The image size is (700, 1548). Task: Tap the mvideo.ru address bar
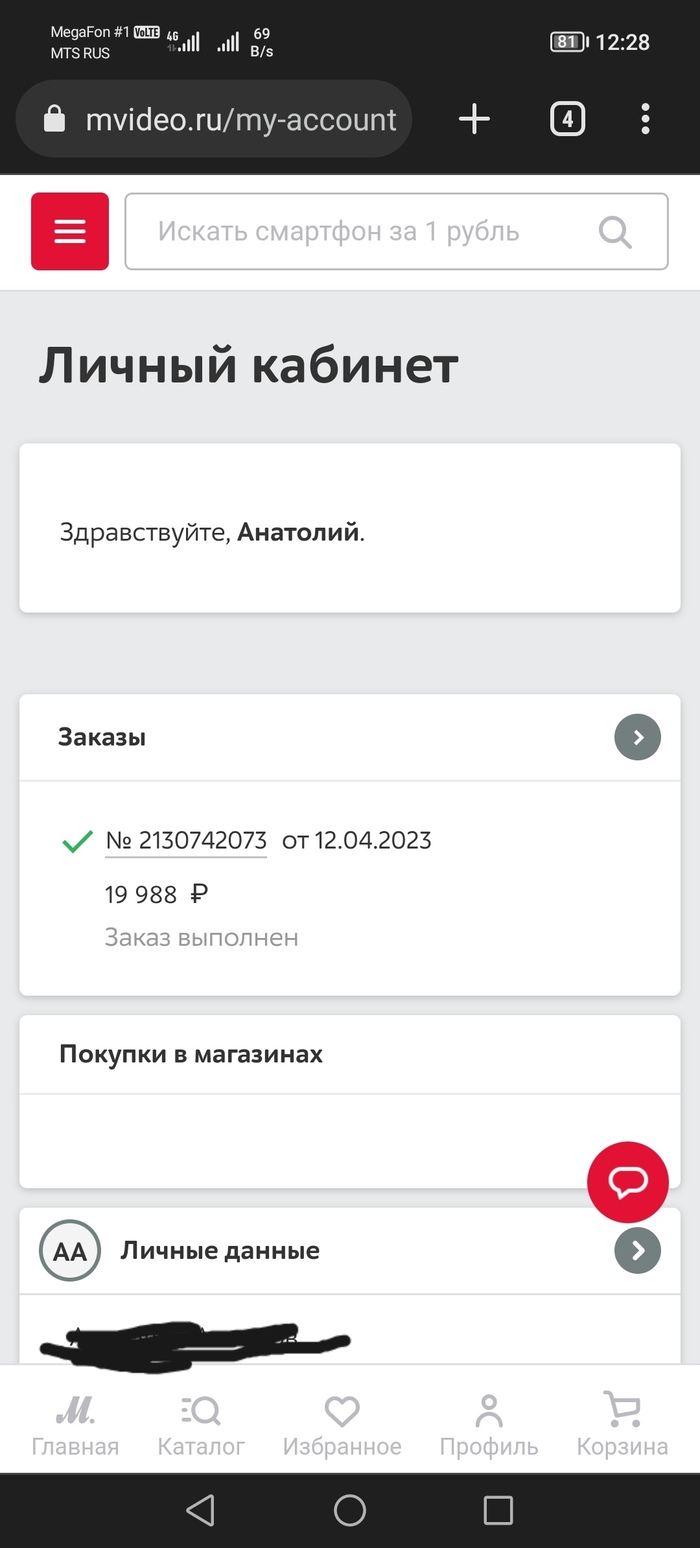[x=214, y=119]
